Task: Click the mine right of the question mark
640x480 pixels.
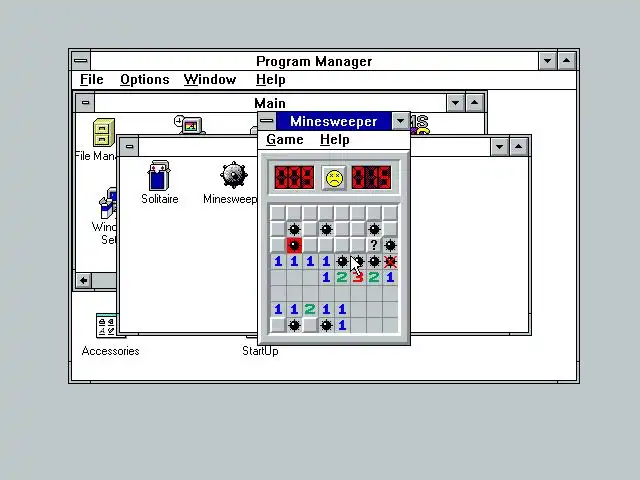Action: click(390, 245)
